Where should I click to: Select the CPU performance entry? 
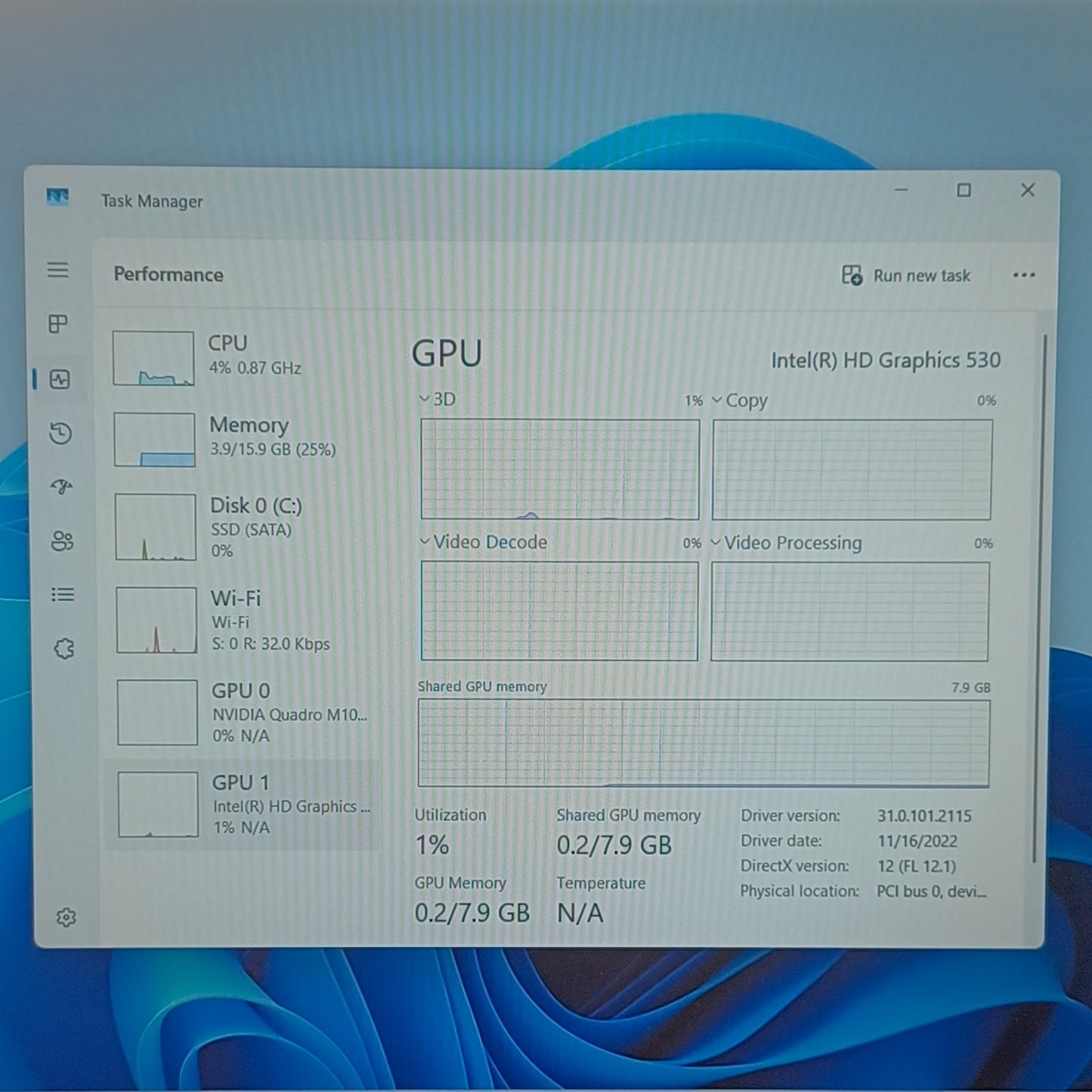[x=242, y=357]
